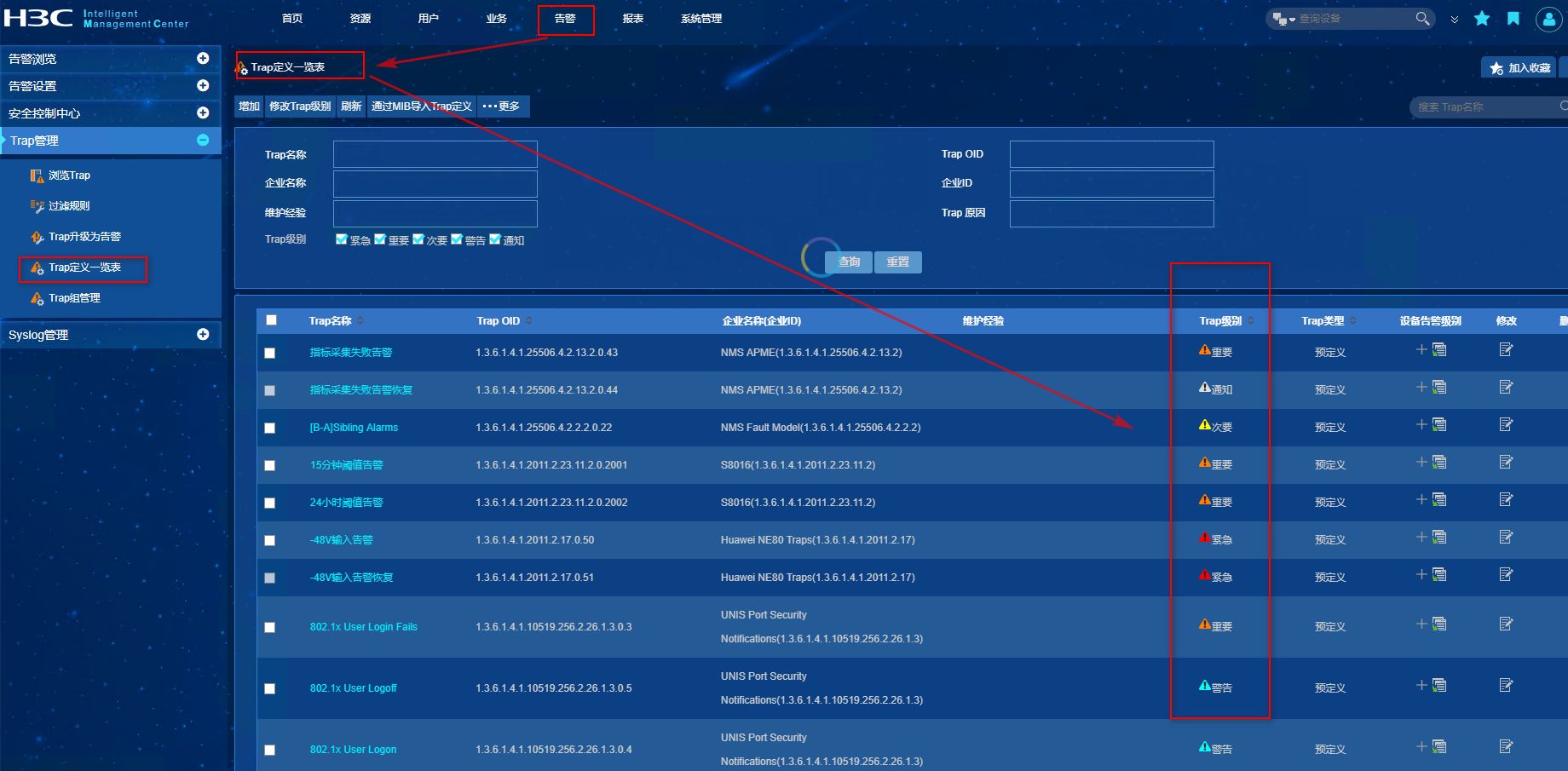
Task: Open the 系统管理 top menu
Action: (701, 19)
